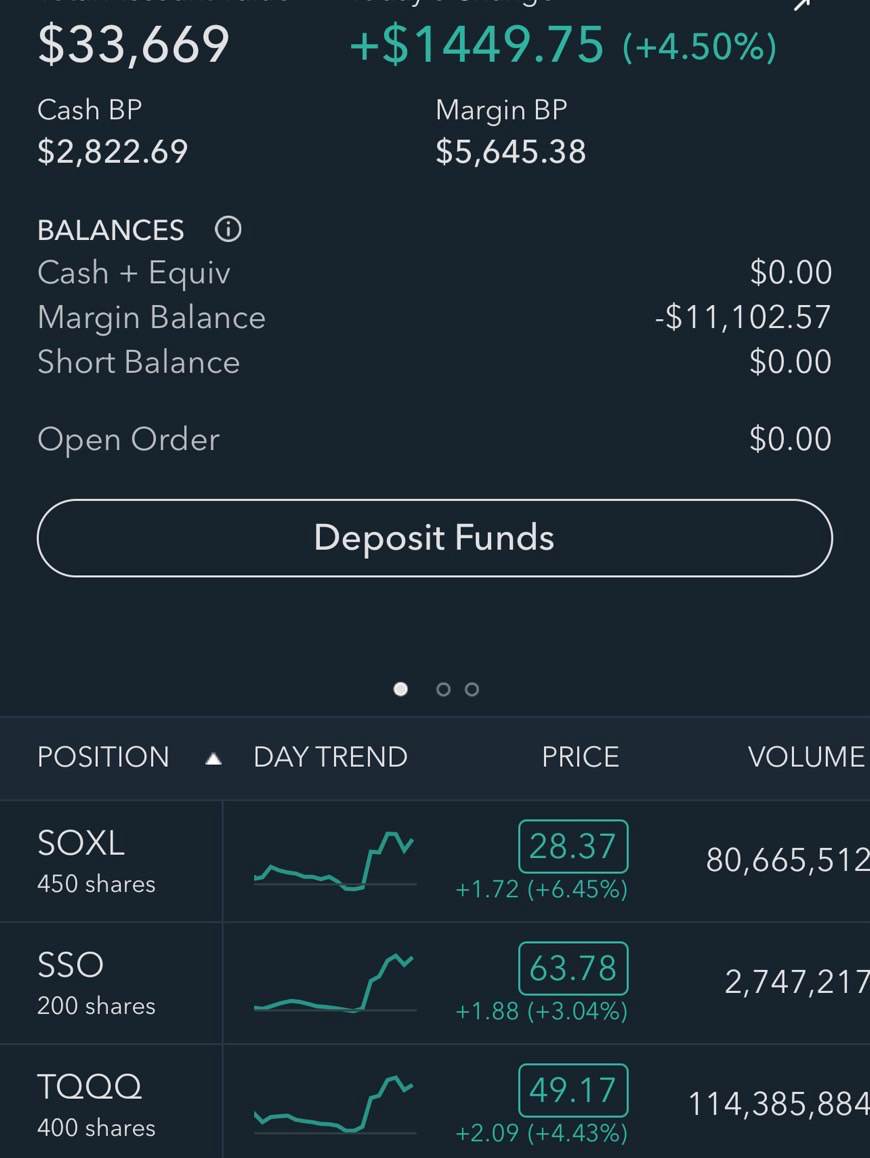Click the Volume column header

pos(805,757)
